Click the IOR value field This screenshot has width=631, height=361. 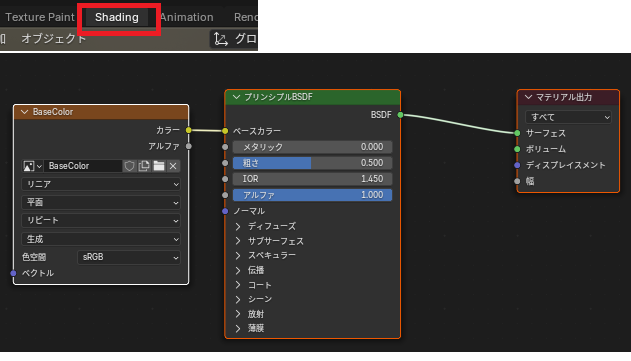(312, 179)
